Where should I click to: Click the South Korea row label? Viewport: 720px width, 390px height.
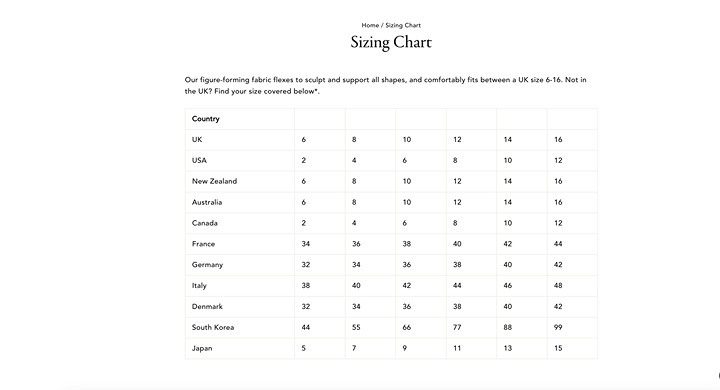213,327
